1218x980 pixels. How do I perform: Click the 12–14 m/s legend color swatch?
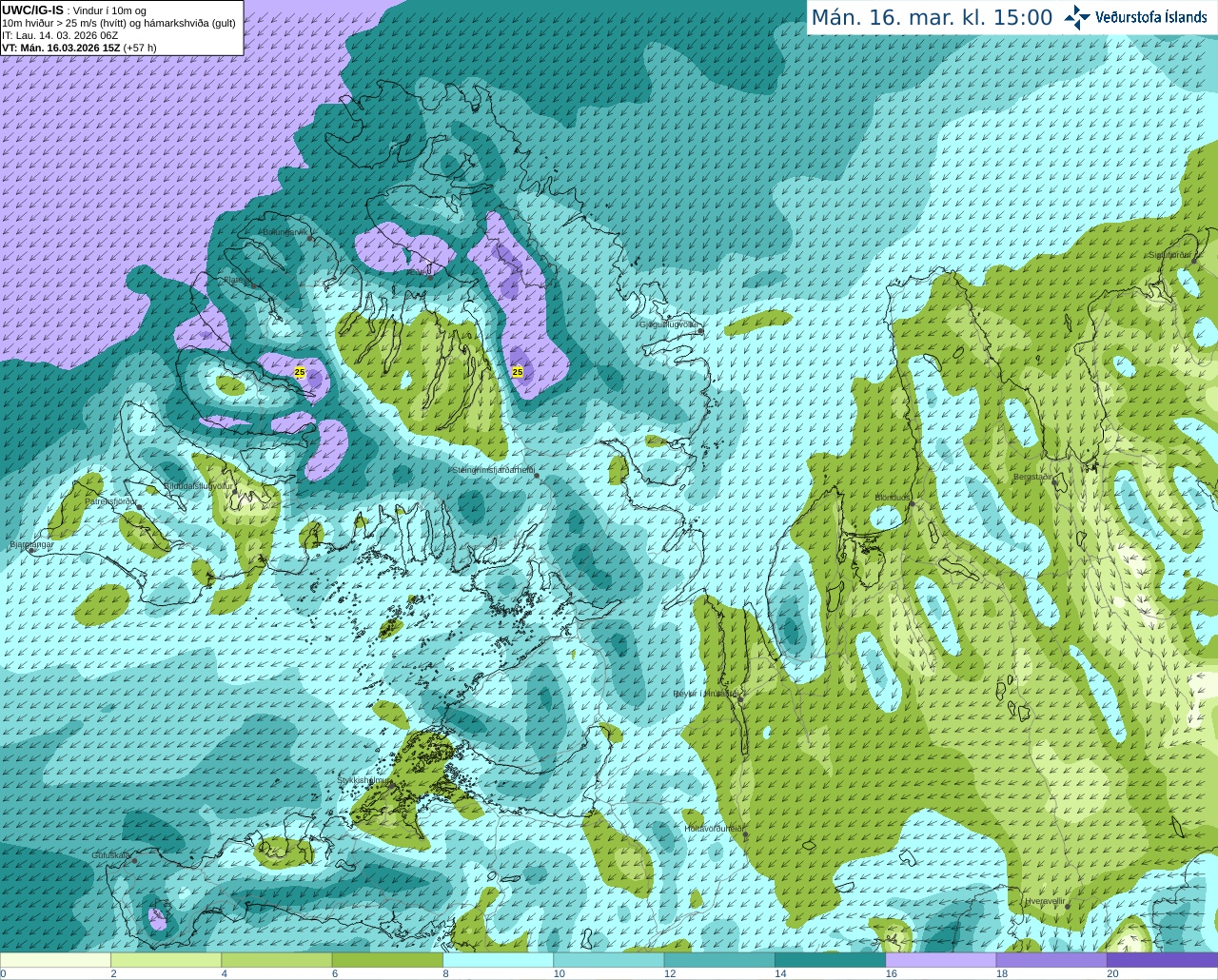pyautogui.click(x=719, y=960)
